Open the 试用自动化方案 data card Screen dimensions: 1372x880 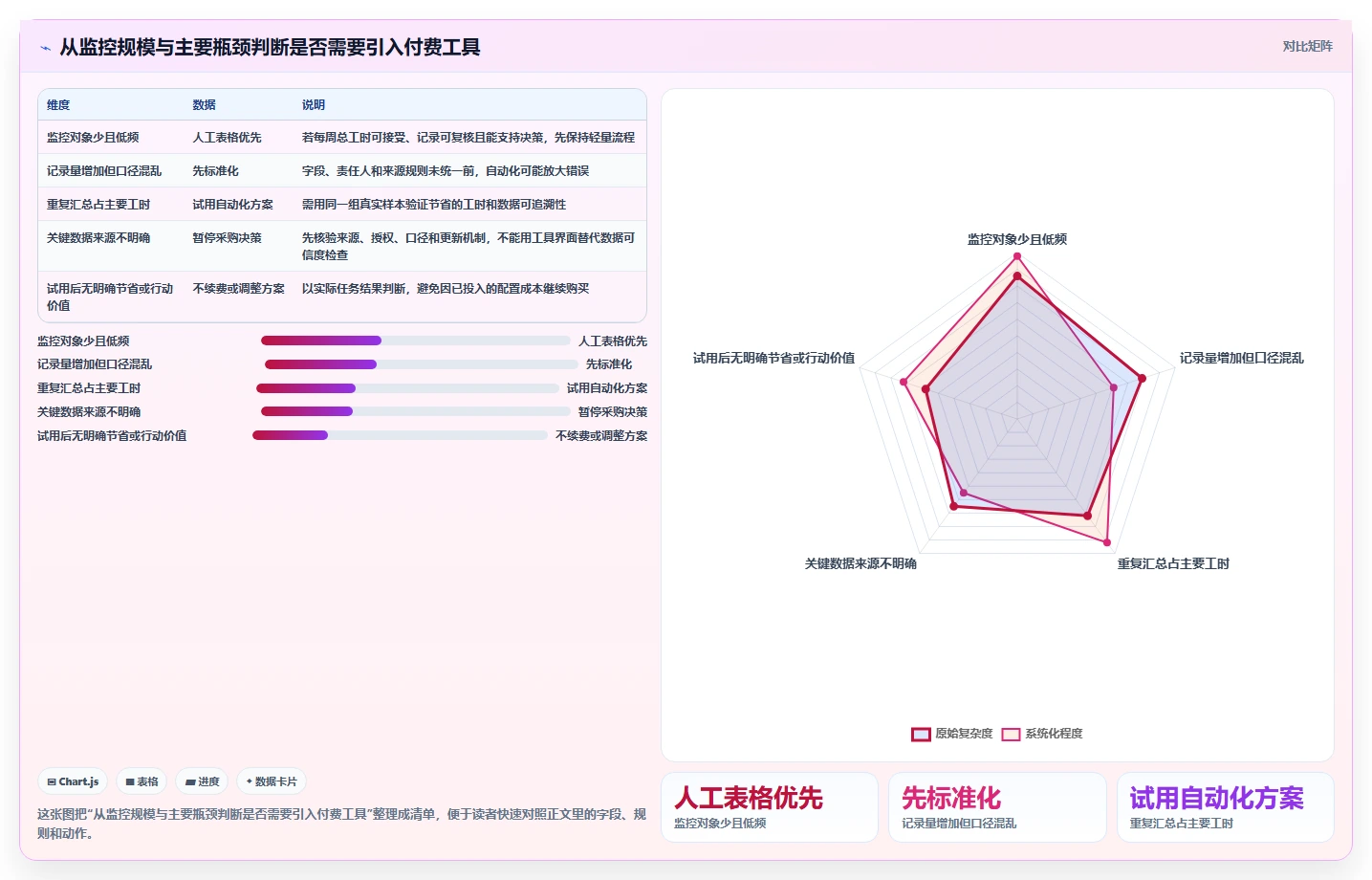click(x=1226, y=807)
